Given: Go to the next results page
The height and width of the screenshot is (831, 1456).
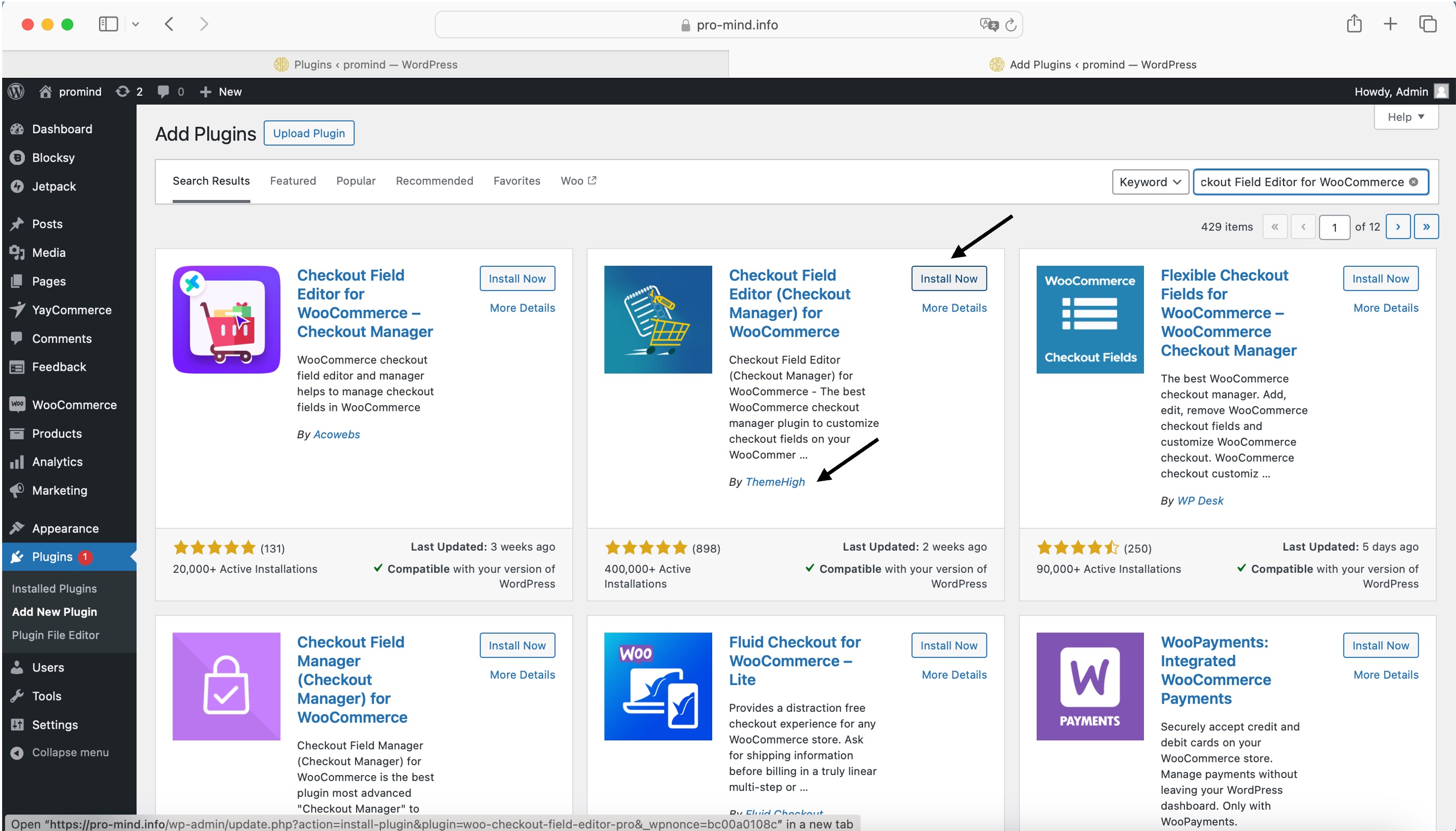Looking at the screenshot, I should tap(1398, 226).
